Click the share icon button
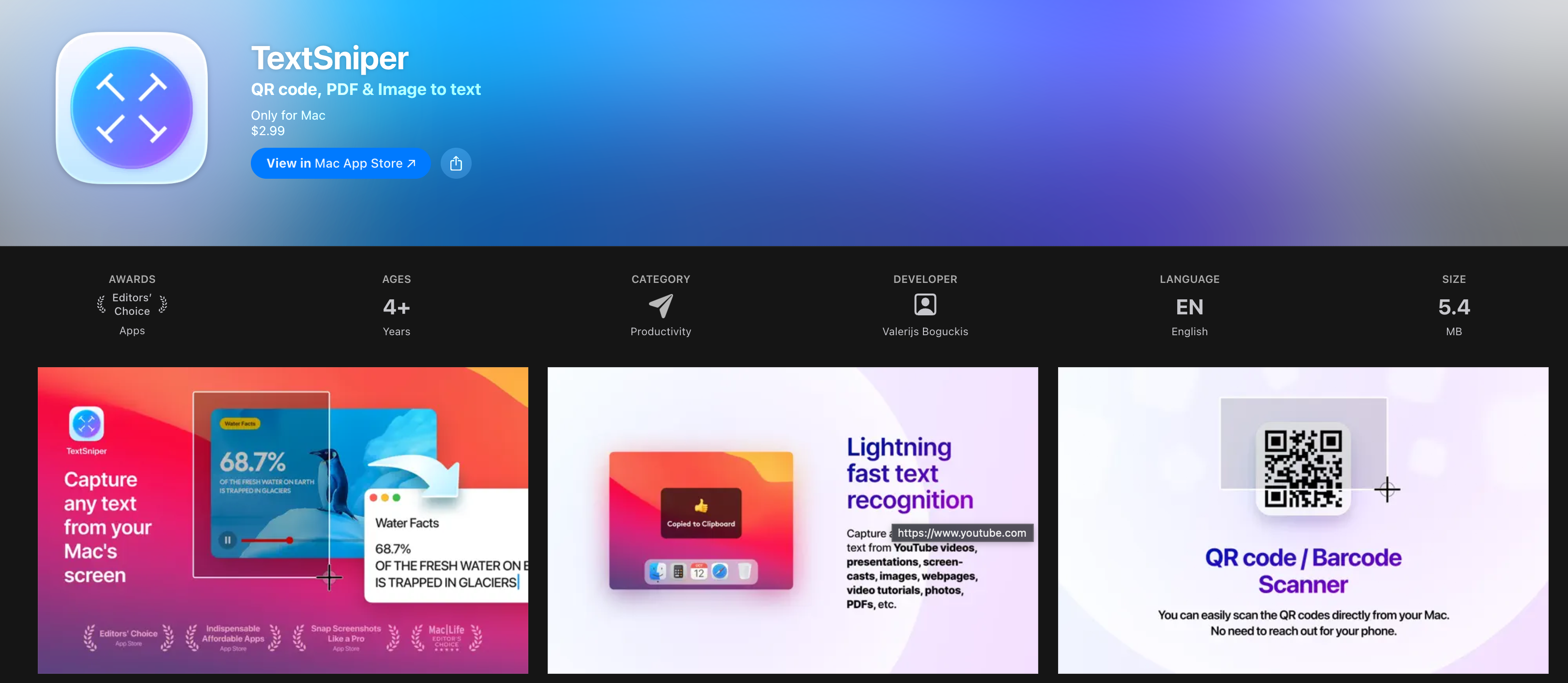The image size is (1568, 683). coord(455,163)
